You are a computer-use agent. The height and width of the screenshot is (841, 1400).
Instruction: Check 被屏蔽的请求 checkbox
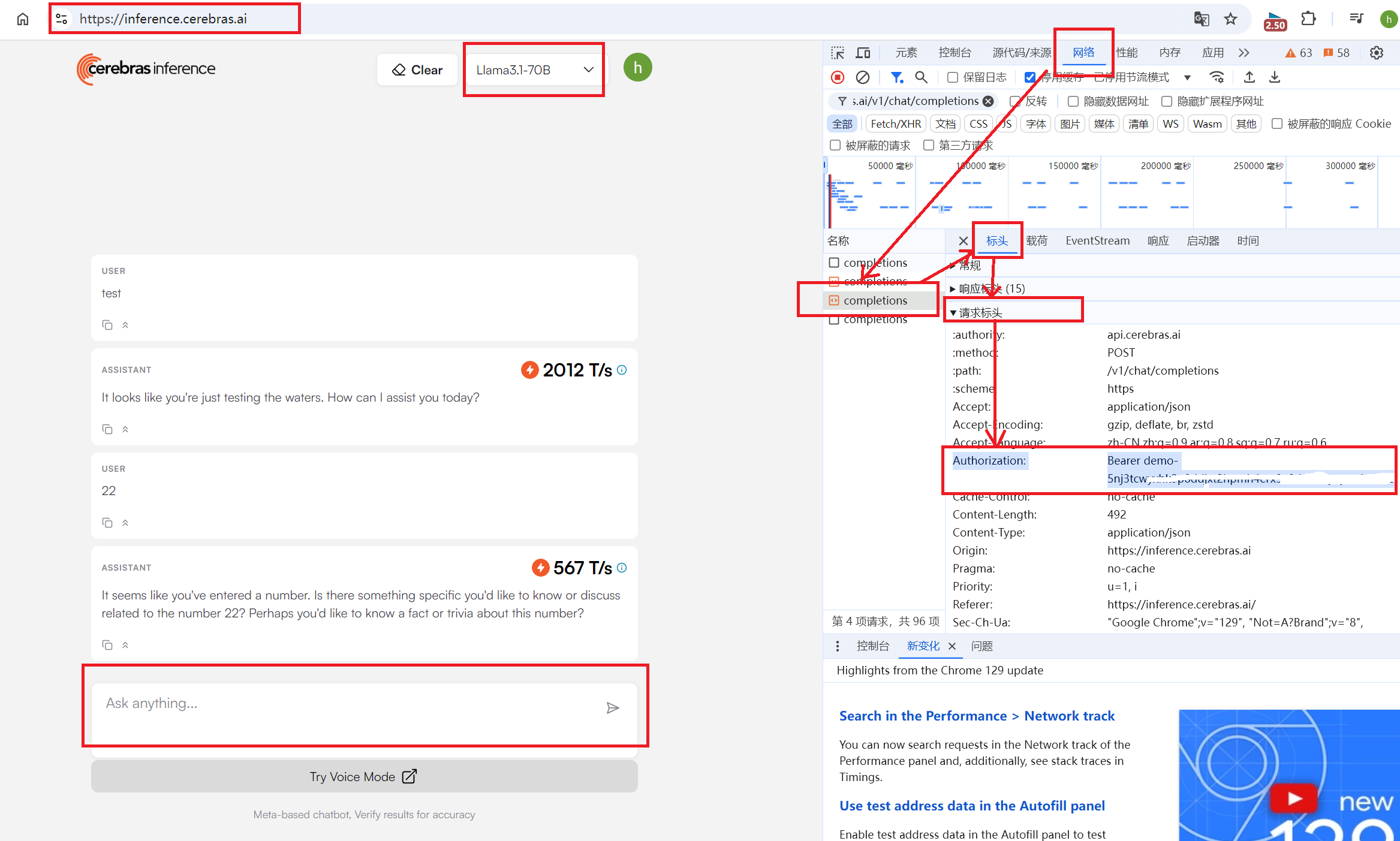[835, 145]
